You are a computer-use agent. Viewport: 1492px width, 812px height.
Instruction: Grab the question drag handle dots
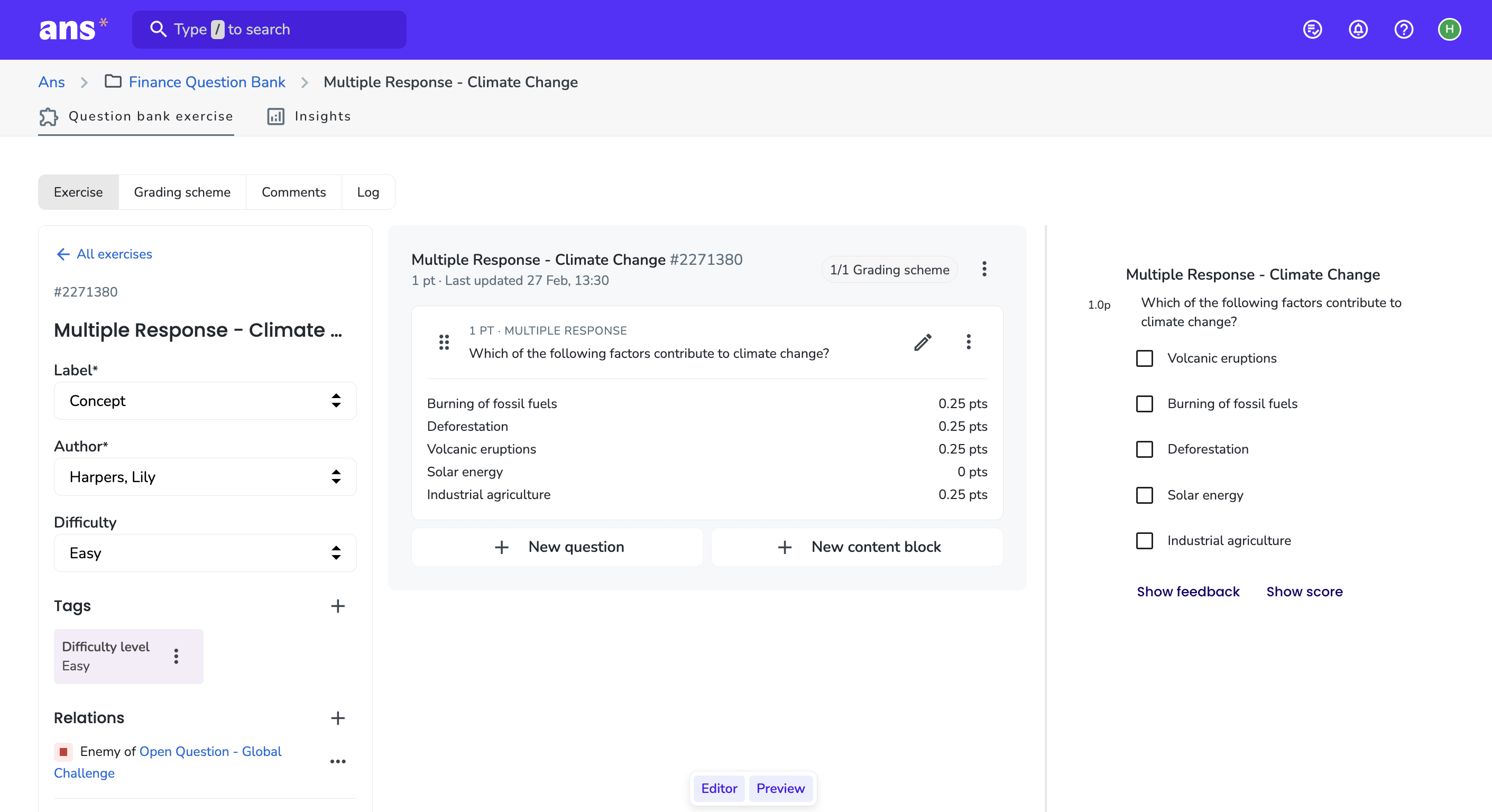coord(444,342)
